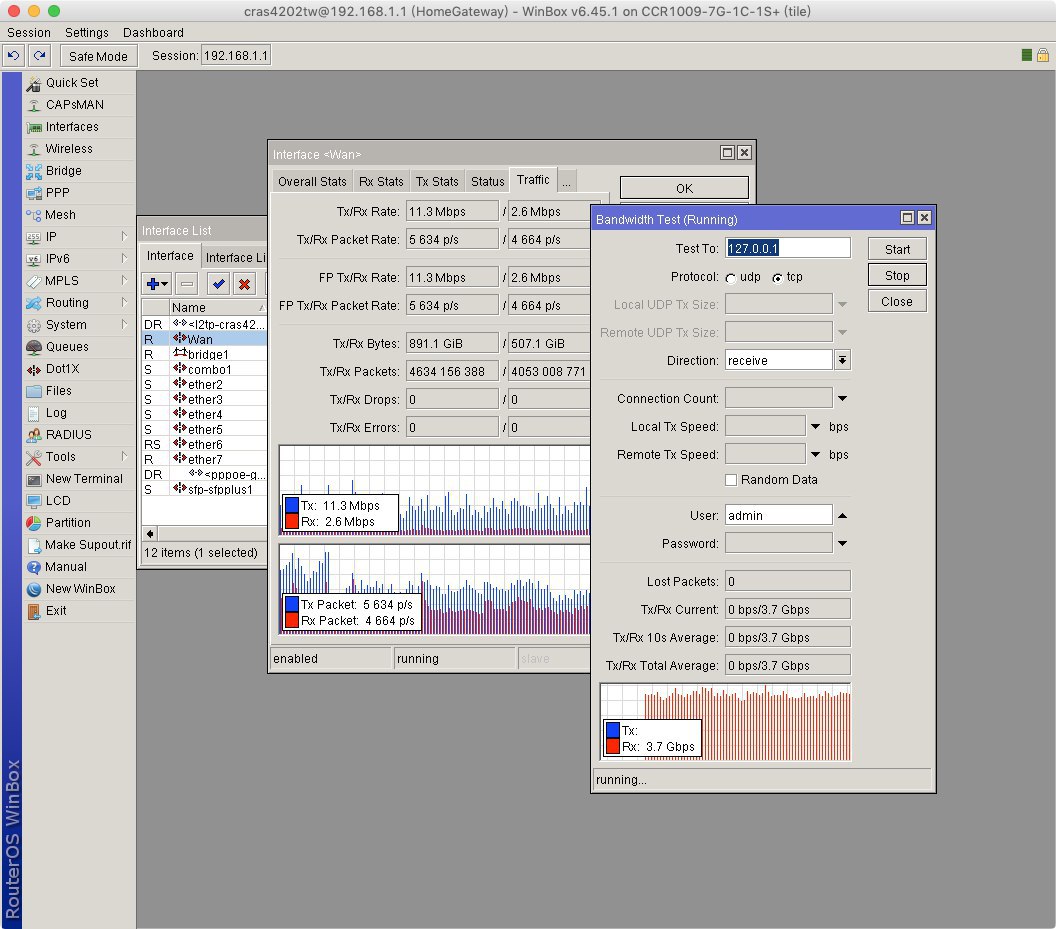Open the Session menu
Screen dimensions: 1056x929
click(29, 32)
